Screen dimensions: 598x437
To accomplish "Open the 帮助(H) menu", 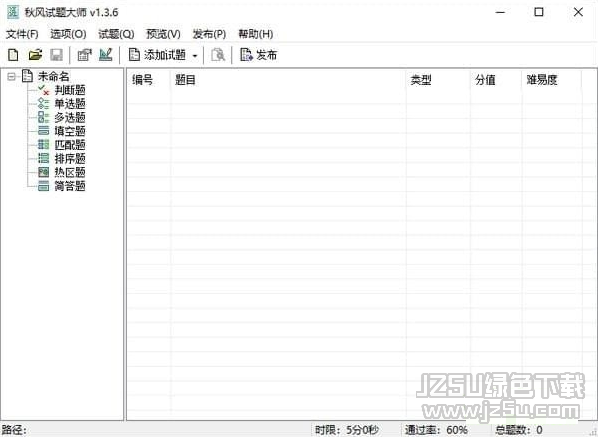I will (x=256, y=34).
